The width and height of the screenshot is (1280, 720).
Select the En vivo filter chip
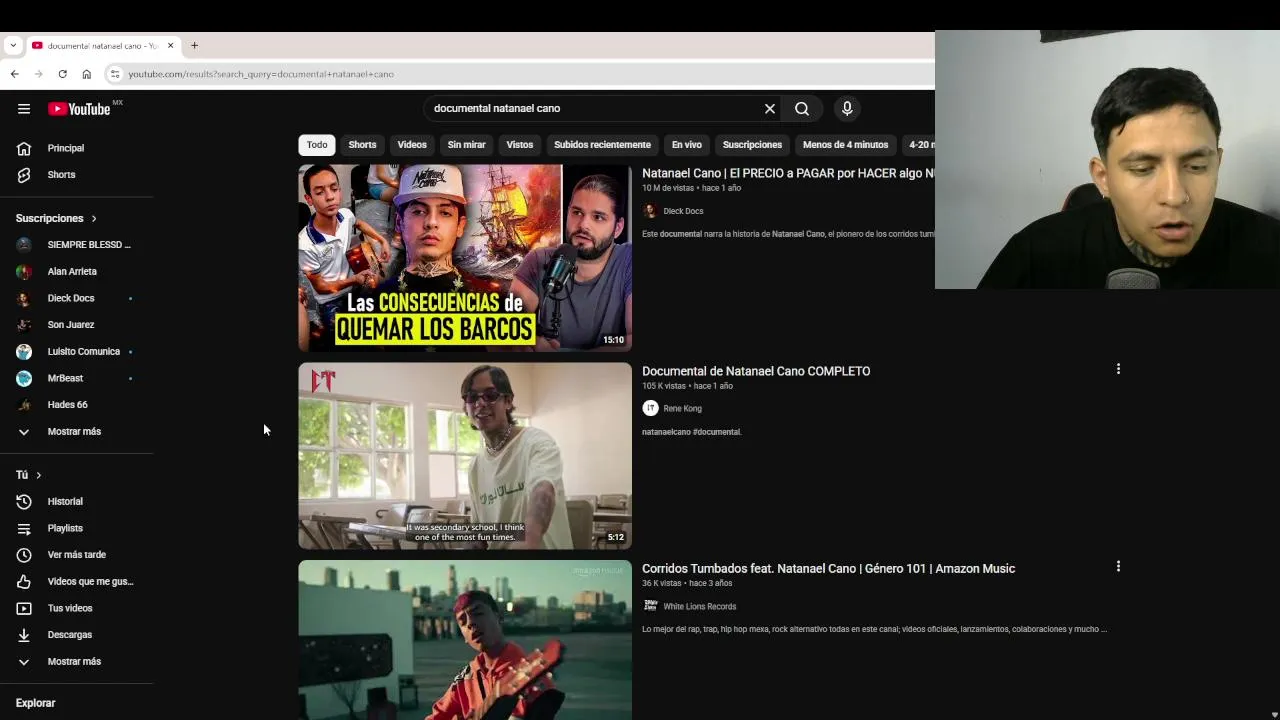[686, 145]
